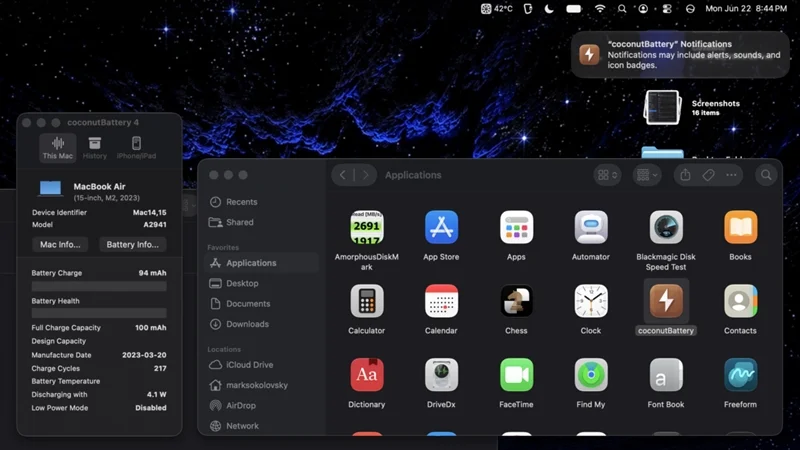
Task: Open Blackmagic Disk Speed Test icon
Action: click(666, 227)
